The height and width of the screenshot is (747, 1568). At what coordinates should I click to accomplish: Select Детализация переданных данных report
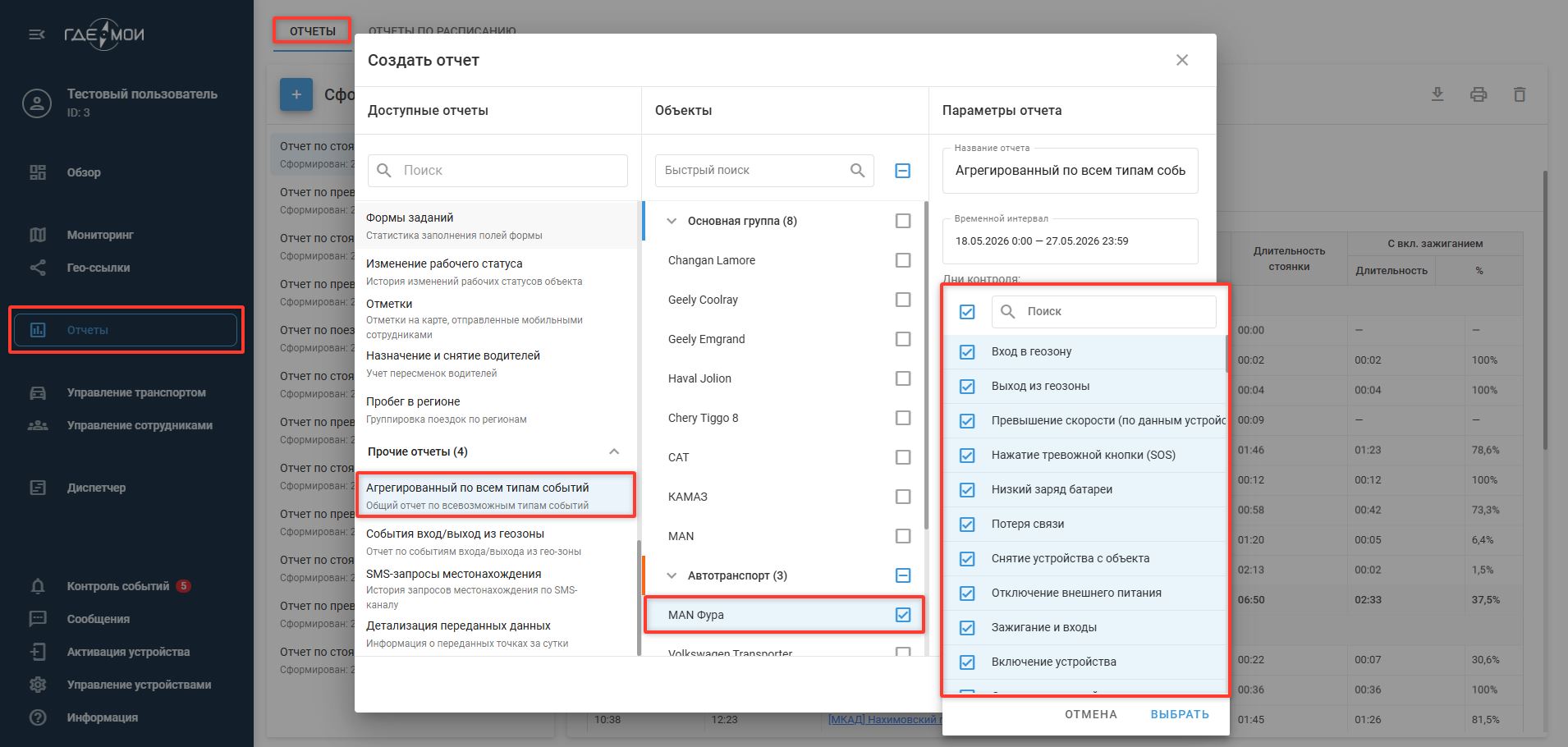coord(496,634)
